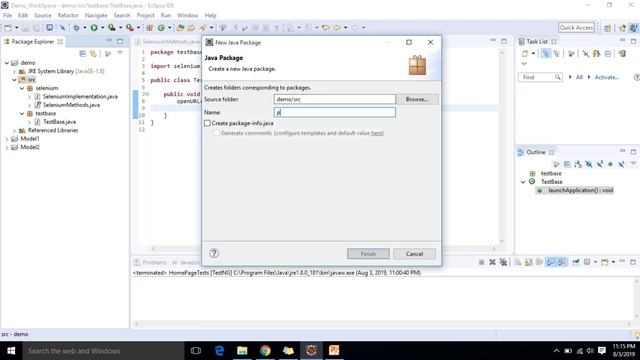Open the Action Center notification icon
This screenshot has width=640, height=360.
tap(602, 351)
